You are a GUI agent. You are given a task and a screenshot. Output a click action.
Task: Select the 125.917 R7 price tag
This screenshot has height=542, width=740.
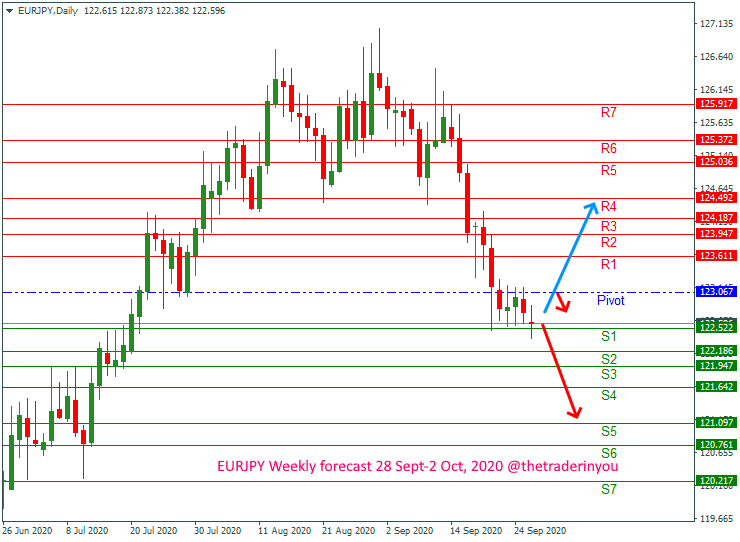coord(716,104)
